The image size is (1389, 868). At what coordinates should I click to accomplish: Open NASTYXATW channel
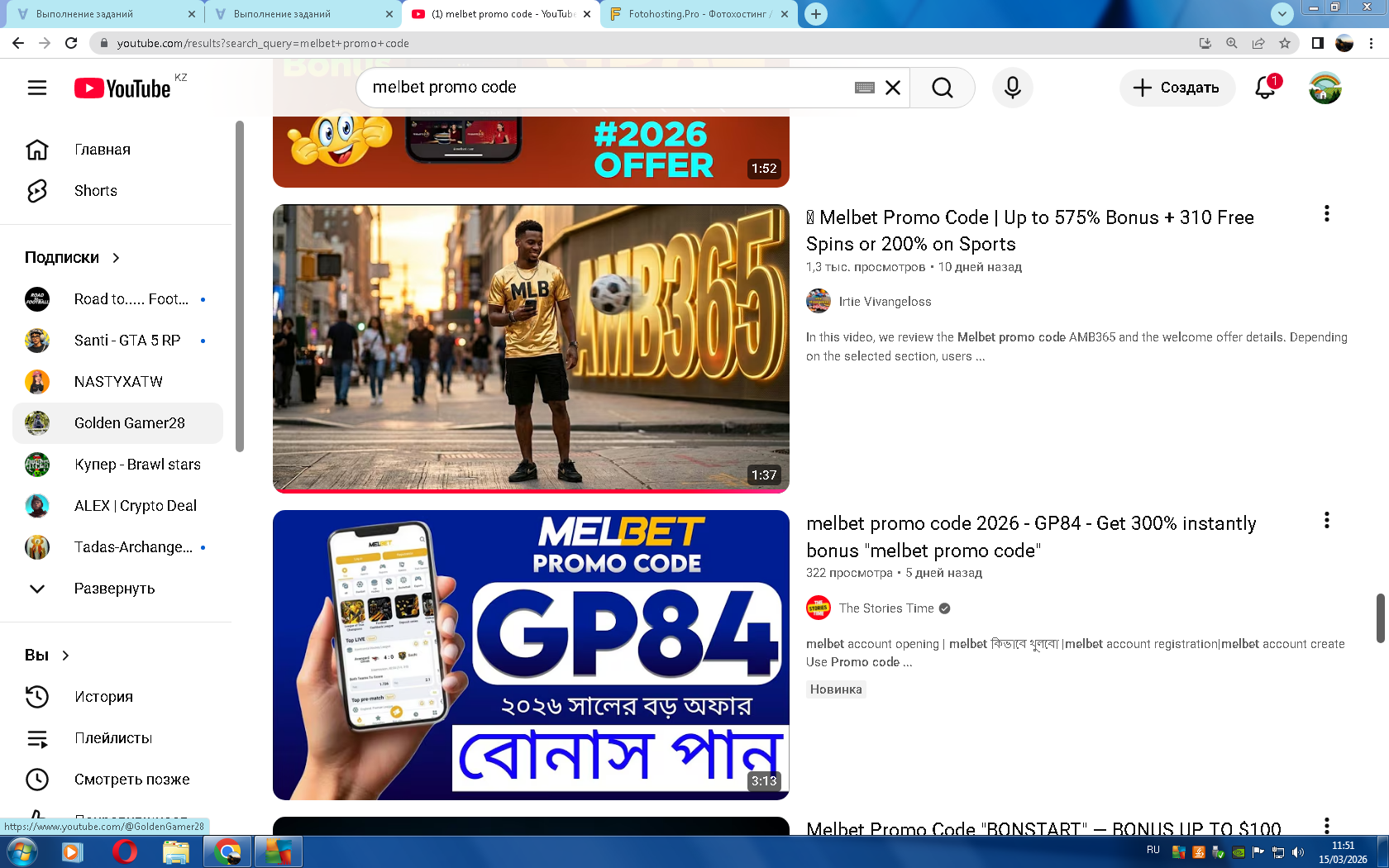point(117,382)
